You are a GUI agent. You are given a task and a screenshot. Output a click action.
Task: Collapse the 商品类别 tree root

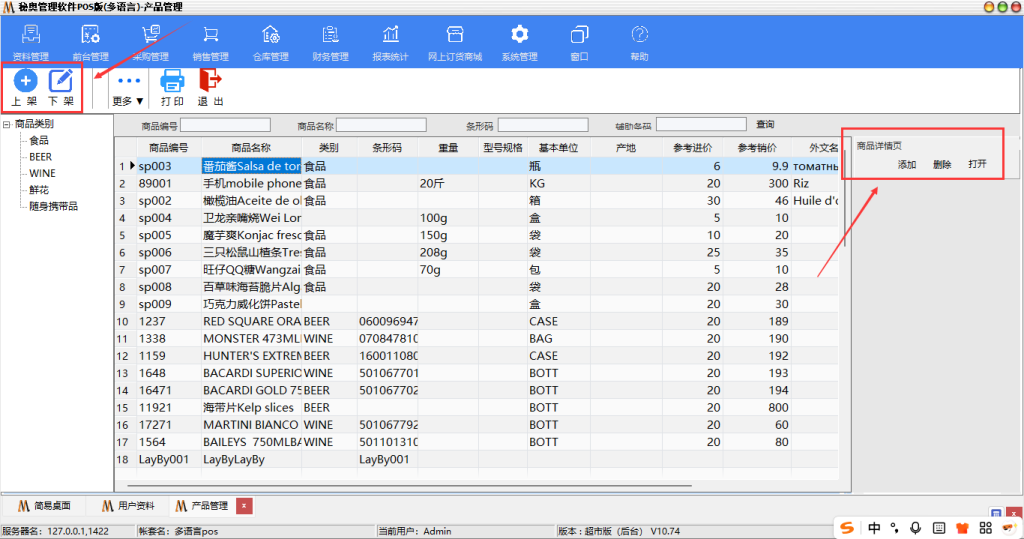click(8, 125)
